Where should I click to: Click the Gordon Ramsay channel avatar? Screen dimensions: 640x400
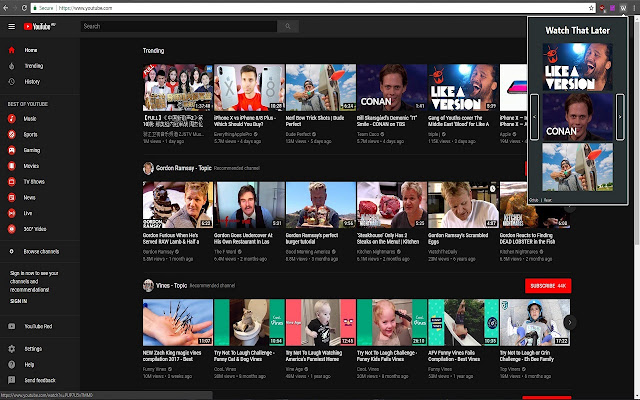tap(148, 168)
